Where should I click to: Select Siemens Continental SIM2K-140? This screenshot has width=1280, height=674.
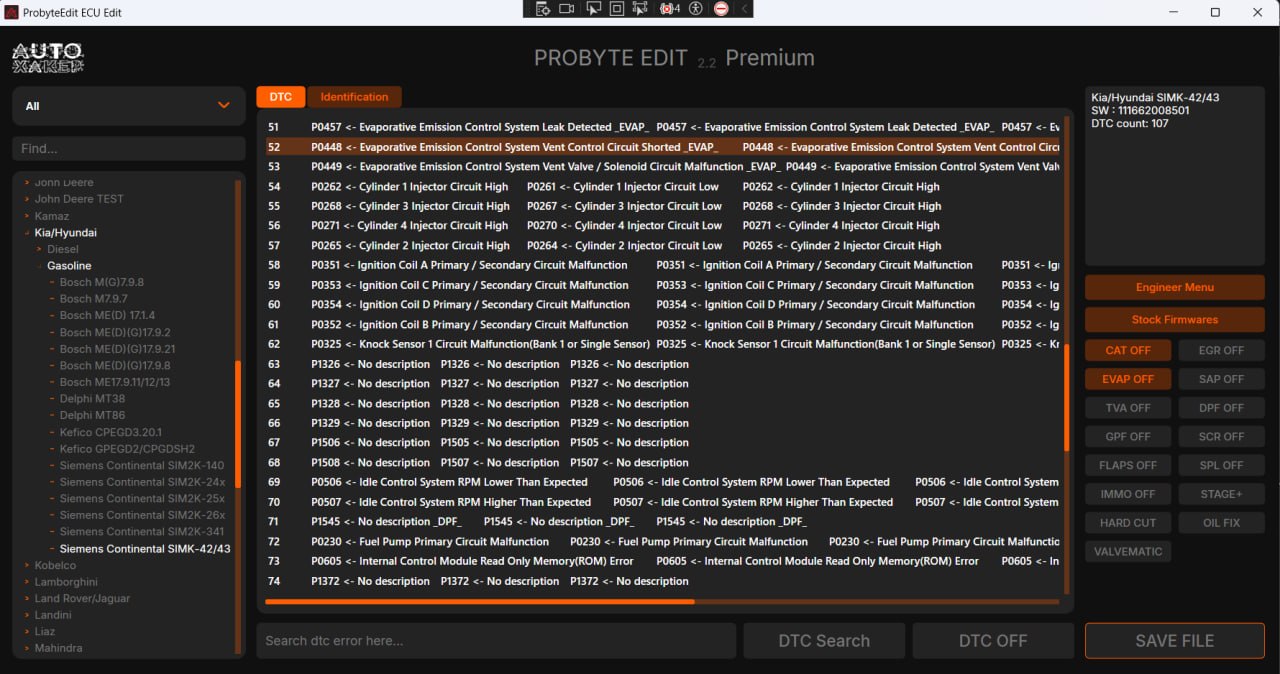tap(142, 465)
